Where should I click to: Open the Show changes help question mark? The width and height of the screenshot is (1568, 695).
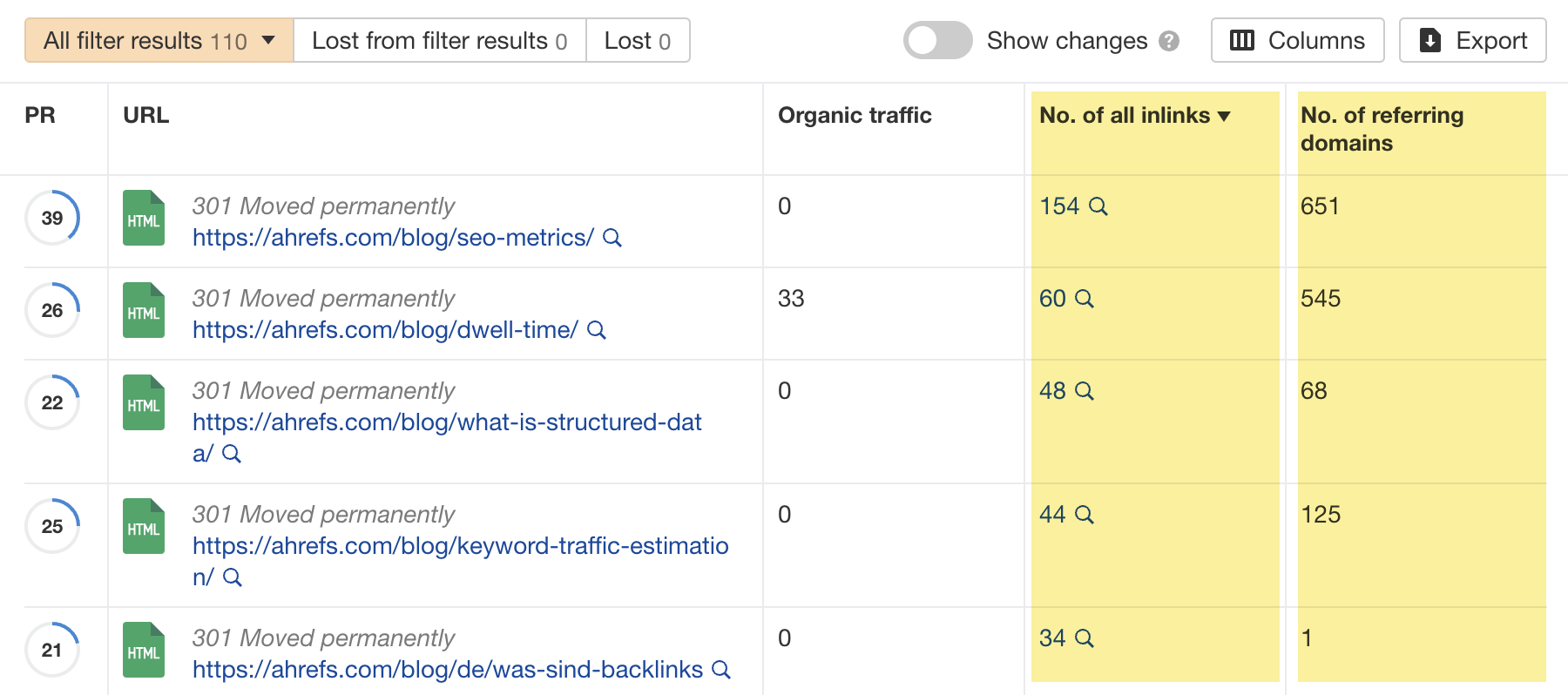pyautogui.click(x=1172, y=40)
